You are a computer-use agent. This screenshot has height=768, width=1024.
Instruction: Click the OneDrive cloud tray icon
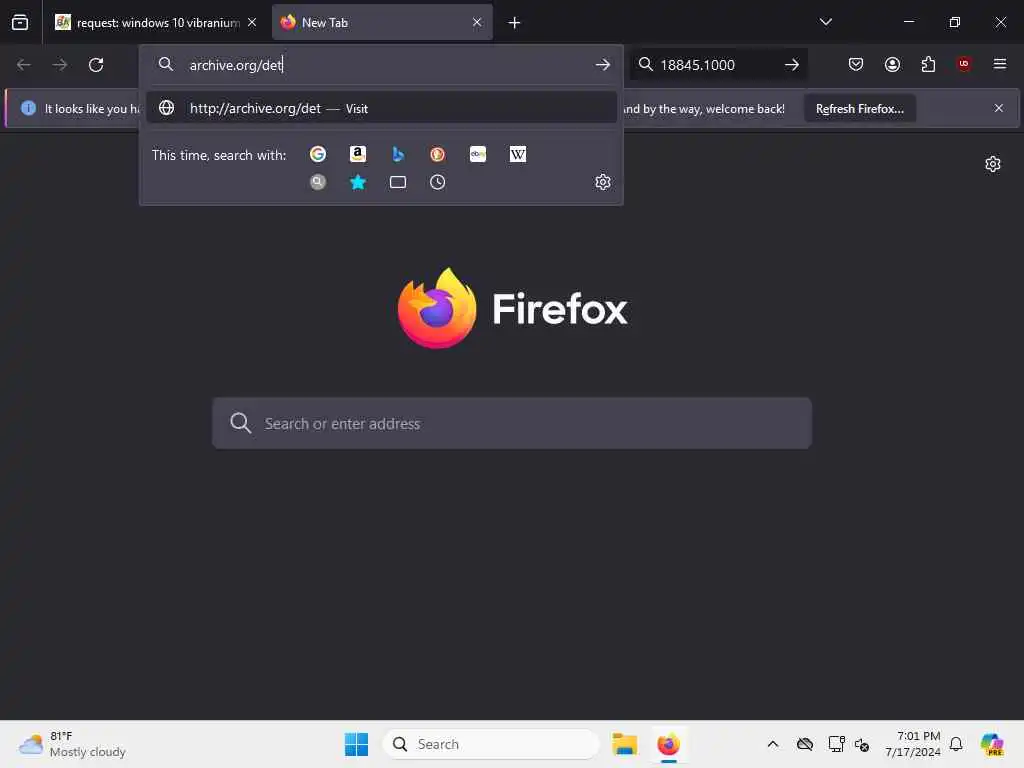805,744
